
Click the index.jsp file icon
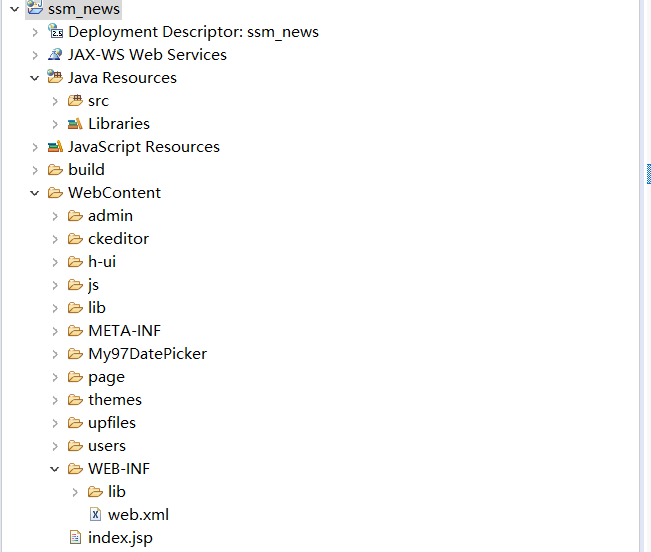point(75,538)
